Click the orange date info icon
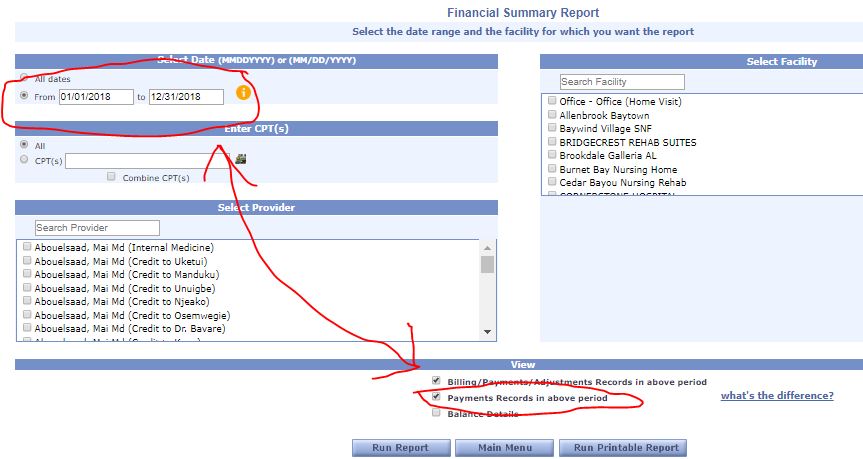Screen dimensions: 863x459 [243, 94]
